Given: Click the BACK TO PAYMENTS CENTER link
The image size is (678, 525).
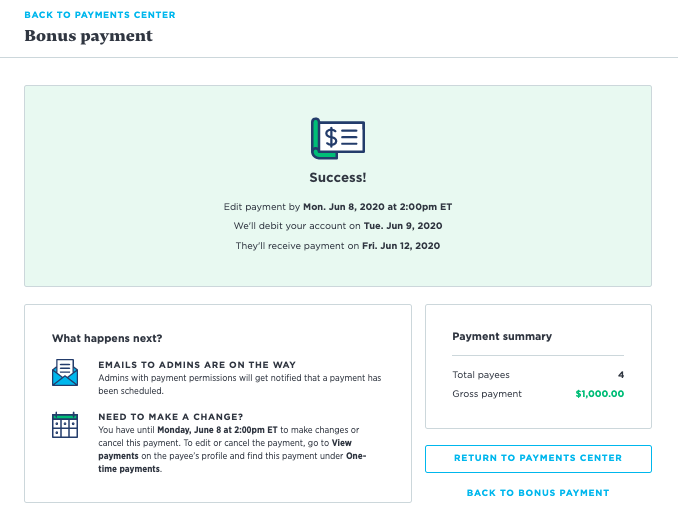Looking at the screenshot, I should click(x=99, y=15).
